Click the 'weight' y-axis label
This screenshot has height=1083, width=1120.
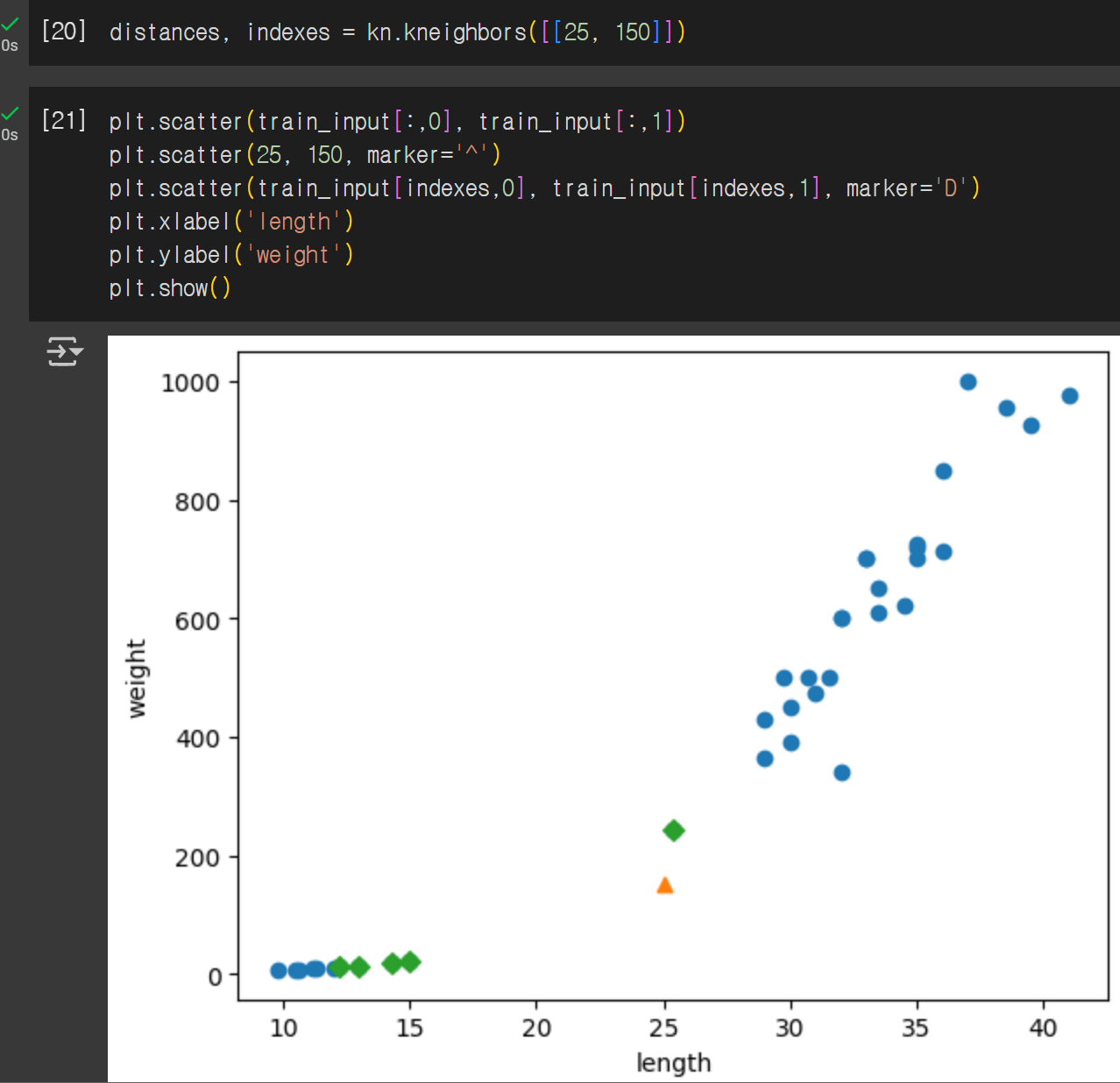(136, 678)
